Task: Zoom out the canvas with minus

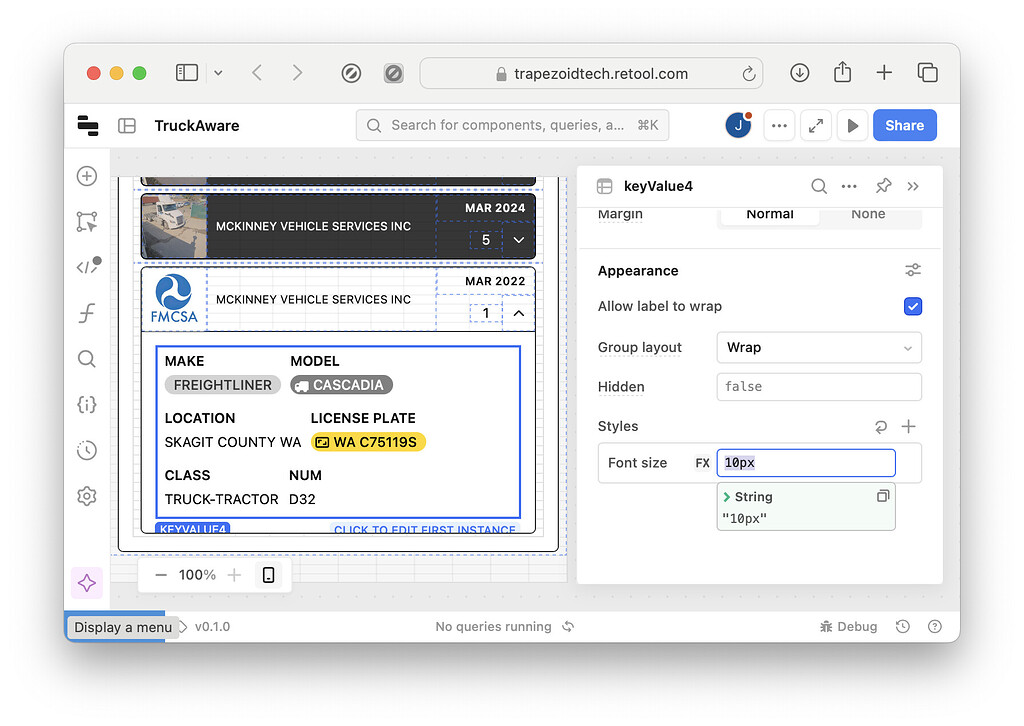Action: [x=161, y=575]
